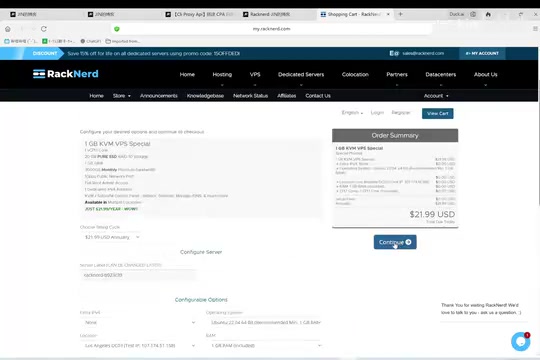Click the flame icon in browser title bar

[x=488, y=14]
